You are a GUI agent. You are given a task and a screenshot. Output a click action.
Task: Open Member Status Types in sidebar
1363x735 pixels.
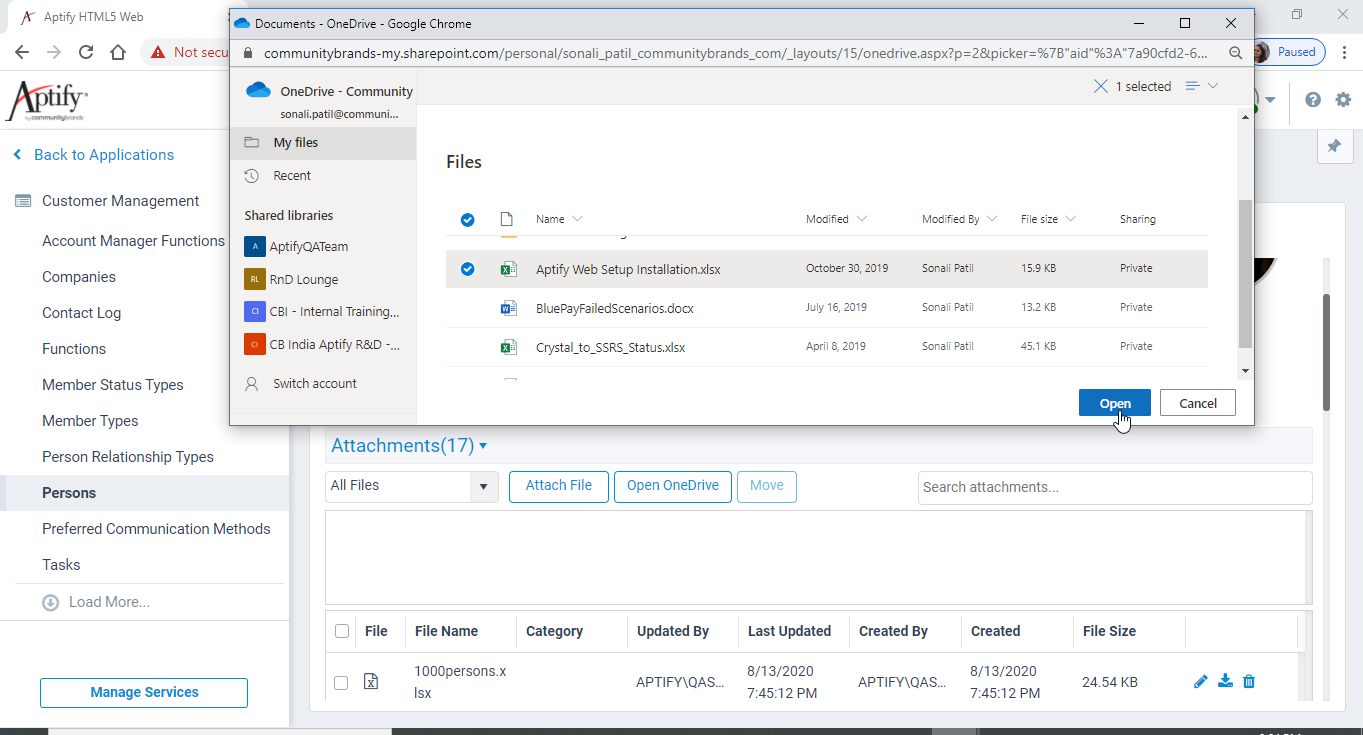pos(113,385)
